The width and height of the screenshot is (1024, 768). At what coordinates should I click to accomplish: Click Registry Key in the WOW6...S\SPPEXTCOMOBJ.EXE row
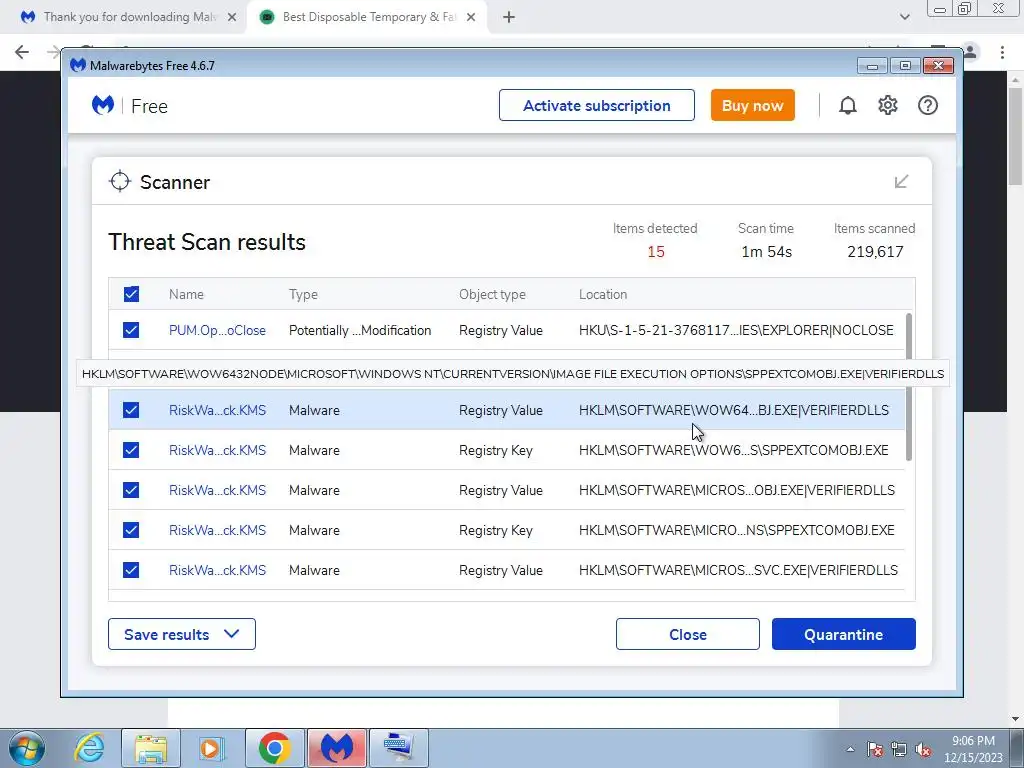coord(496,451)
